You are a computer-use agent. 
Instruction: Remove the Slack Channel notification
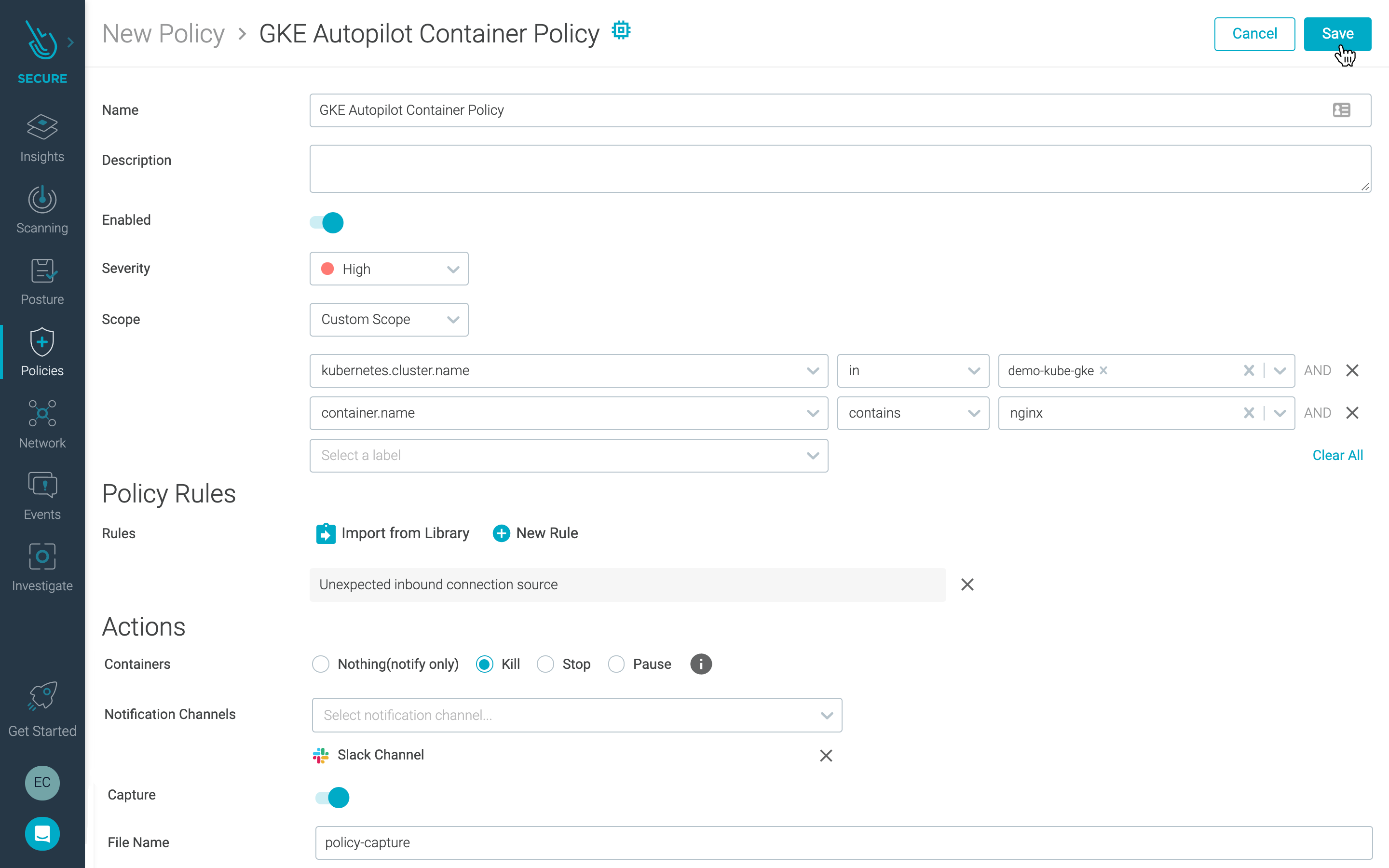[826, 755]
